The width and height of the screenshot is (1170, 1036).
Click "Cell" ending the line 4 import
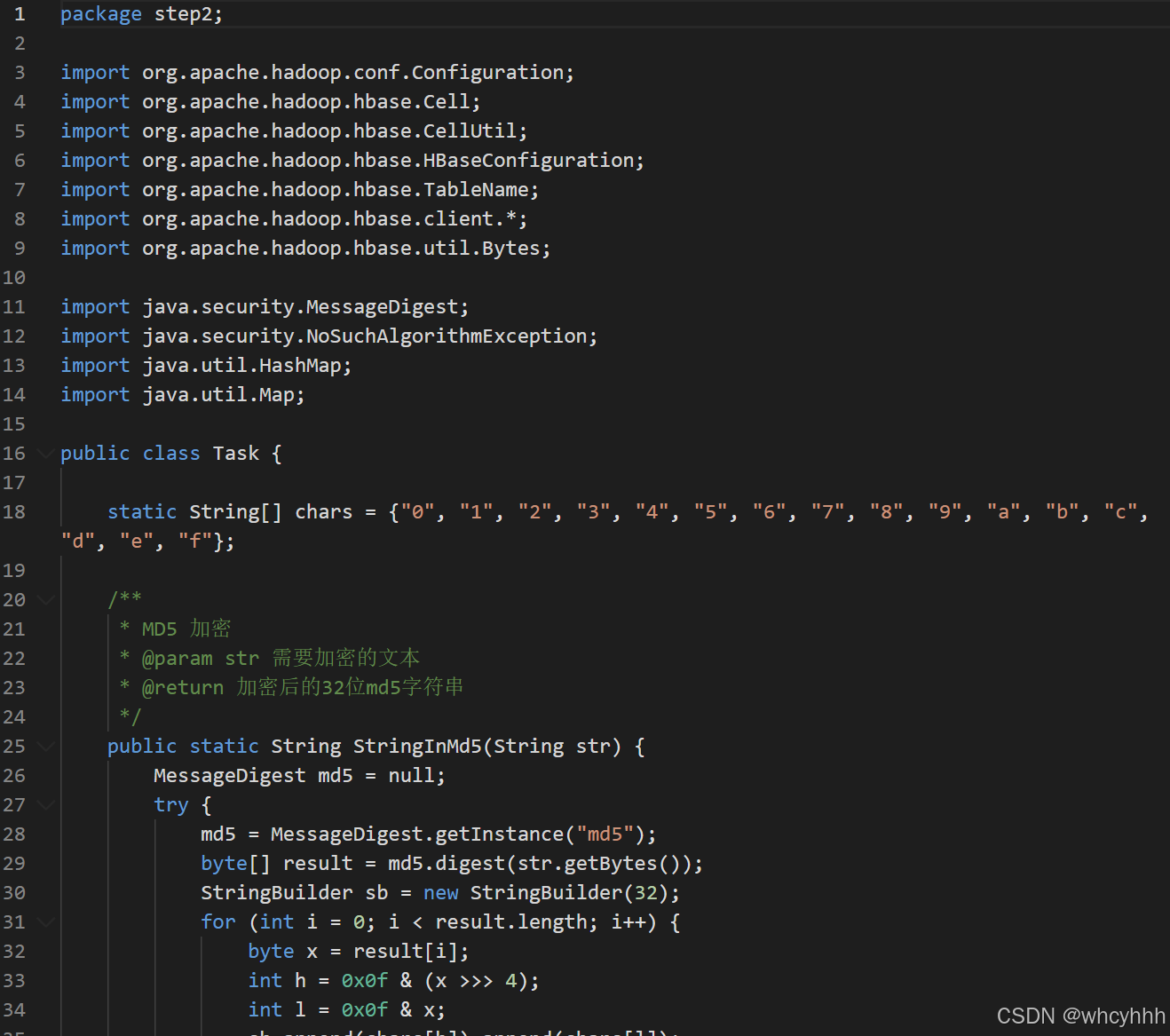pyautogui.click(x=447, y=102)
